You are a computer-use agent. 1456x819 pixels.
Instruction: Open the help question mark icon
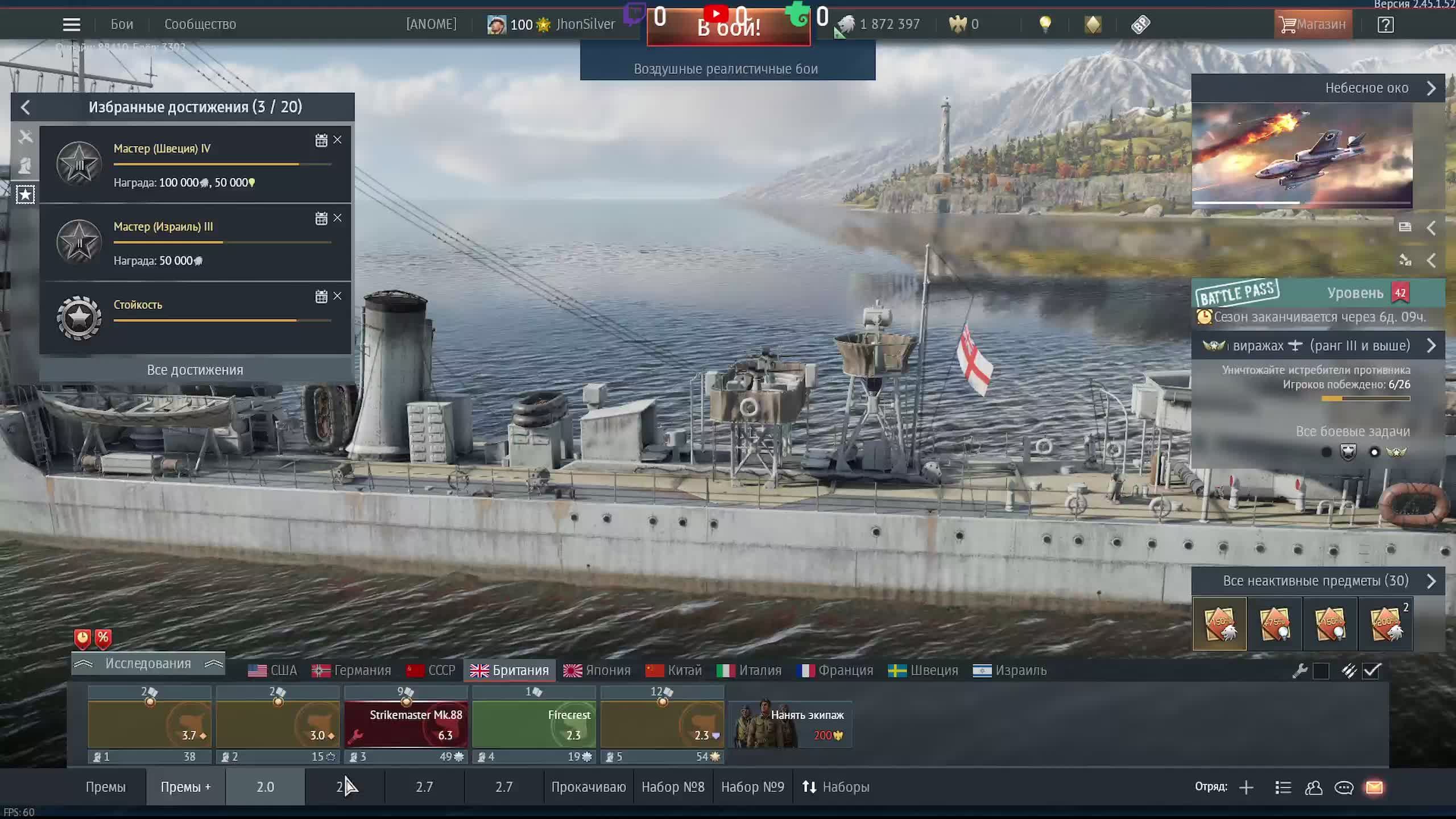[1385, 24]
